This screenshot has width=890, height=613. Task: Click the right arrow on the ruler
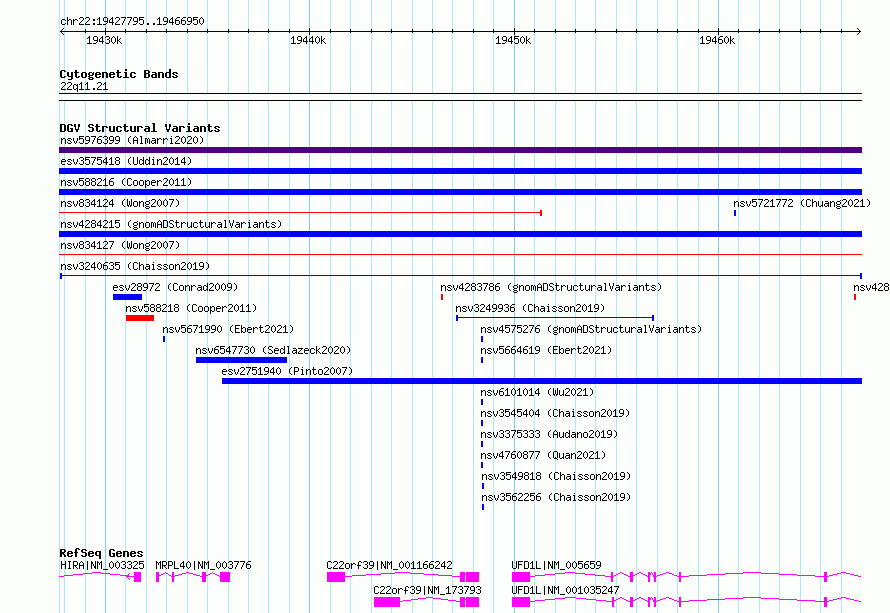(x=859, y=32)
